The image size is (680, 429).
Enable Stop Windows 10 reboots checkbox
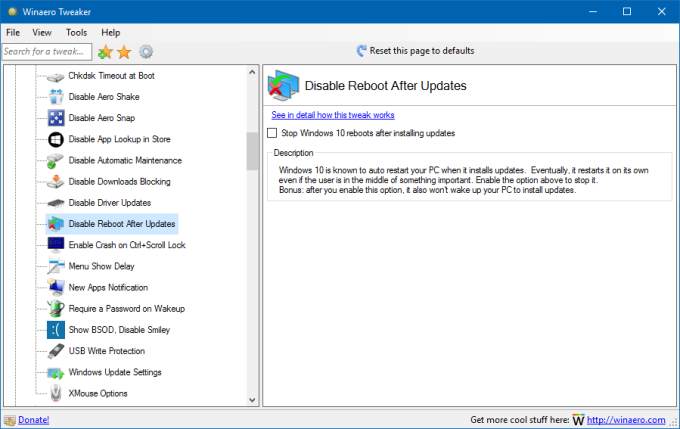pyautogui.click(x=272, y=133)
